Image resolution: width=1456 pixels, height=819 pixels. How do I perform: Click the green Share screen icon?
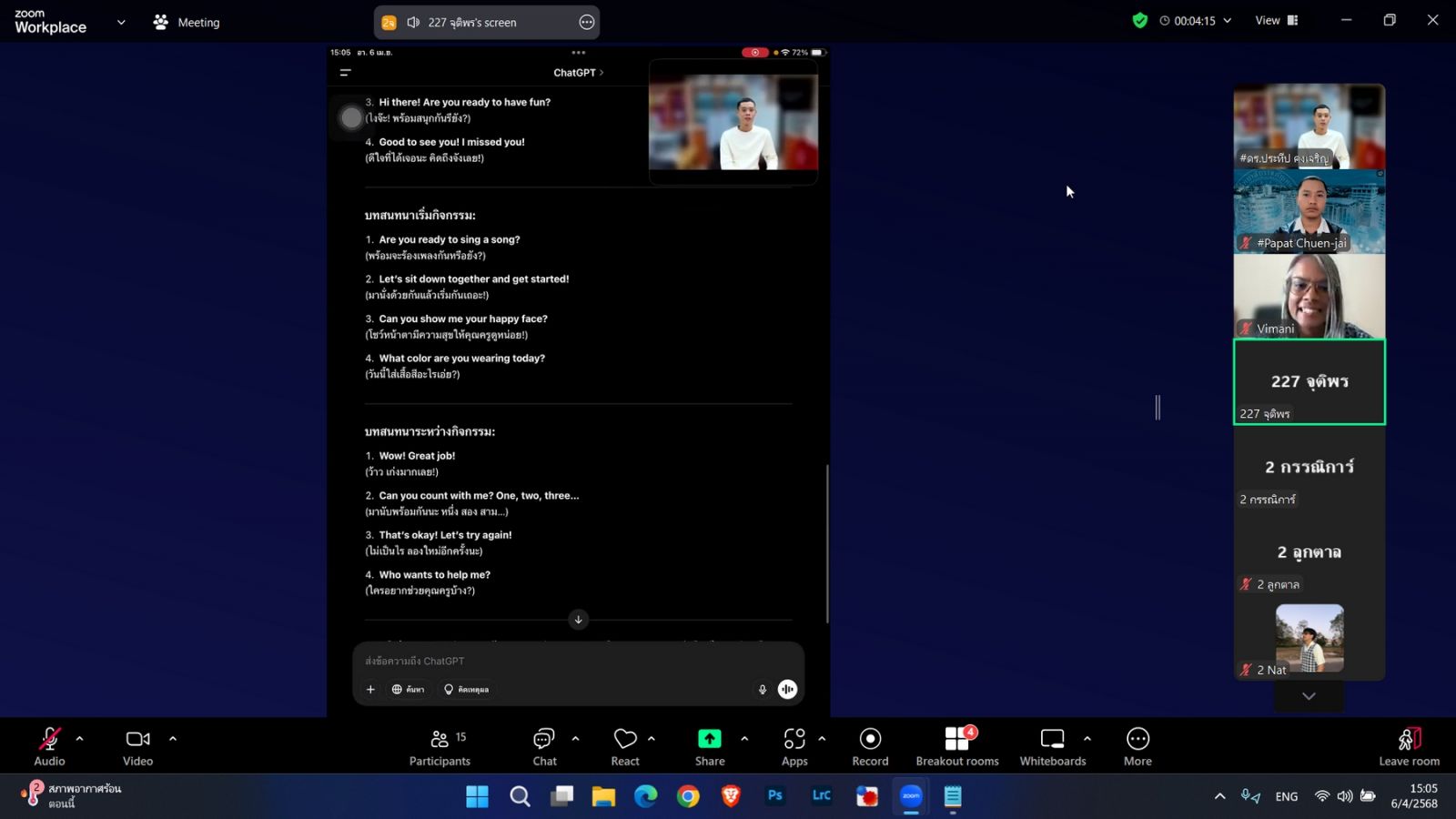[709, 739]
